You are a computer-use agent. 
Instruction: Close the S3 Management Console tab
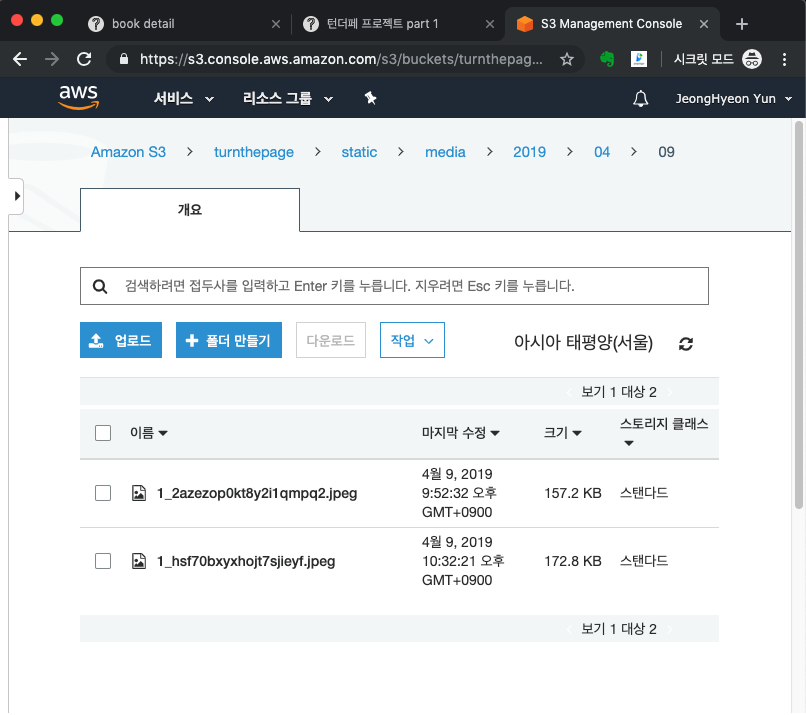pyautogui.click(x=704, y=24)
